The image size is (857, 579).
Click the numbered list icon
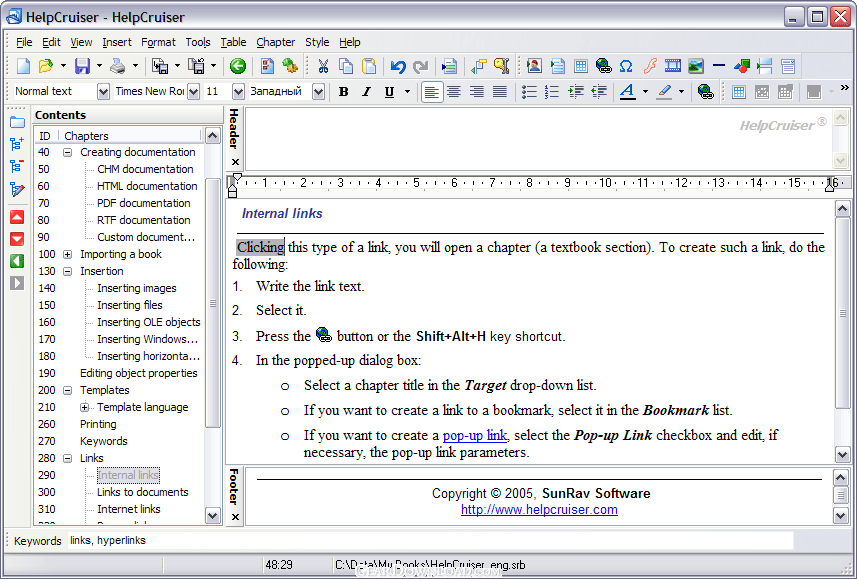pyautogui.click(x=552, y=92)
